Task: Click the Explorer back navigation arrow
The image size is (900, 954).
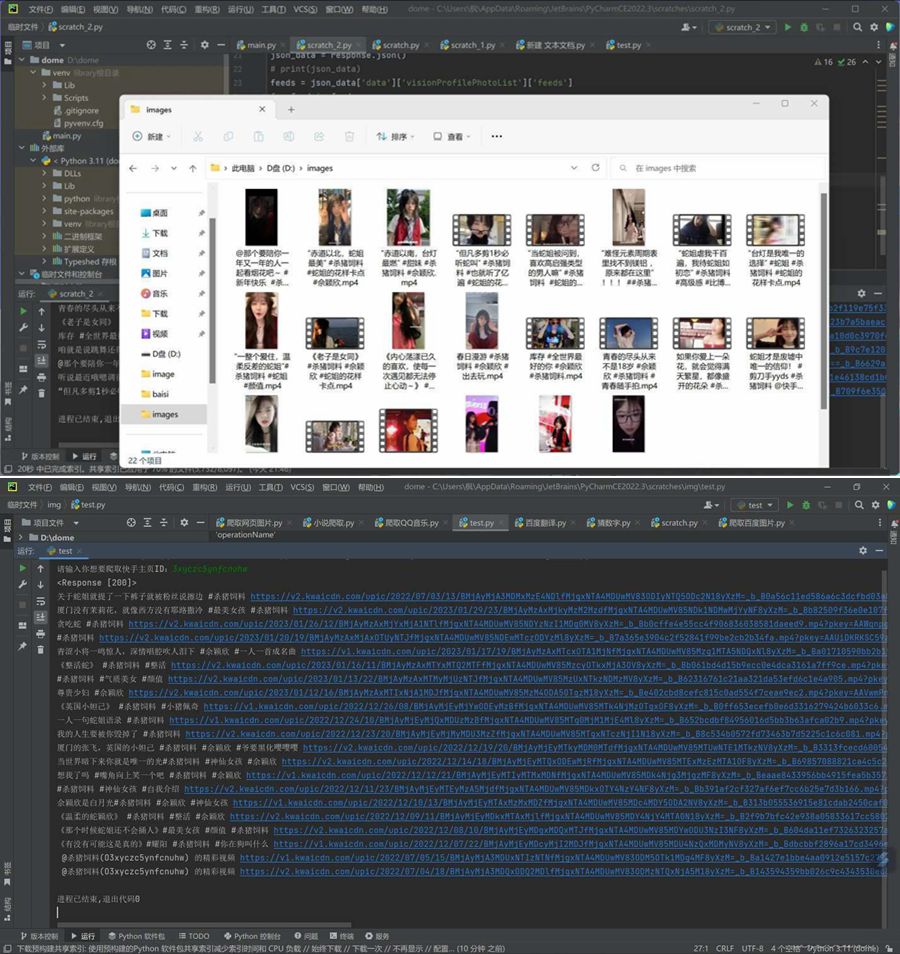Action: pyautogui.click(x=133, y=169)
